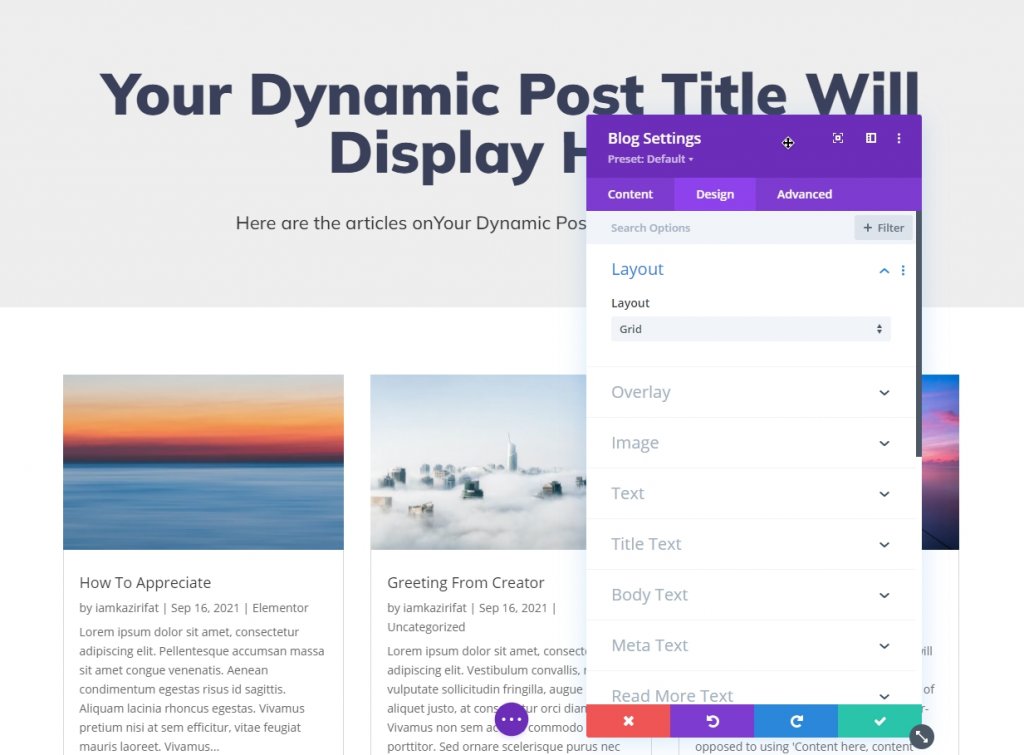Switch to Design tab
This screenshot has height=755, width=1024.
coord(715,194)
